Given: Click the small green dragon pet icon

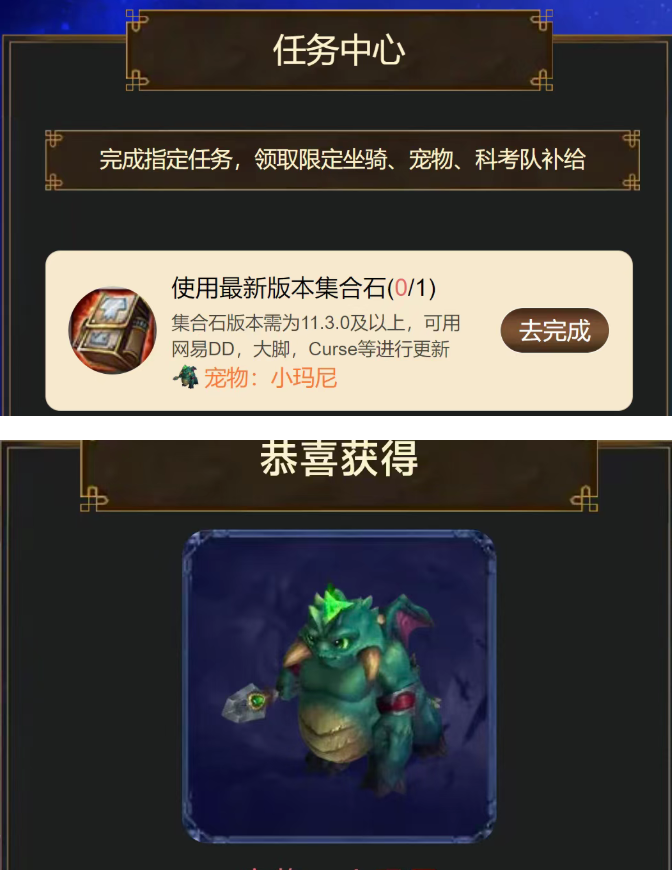Looking at the screenshot, I should pyautogui.click(x=186, y=378).
